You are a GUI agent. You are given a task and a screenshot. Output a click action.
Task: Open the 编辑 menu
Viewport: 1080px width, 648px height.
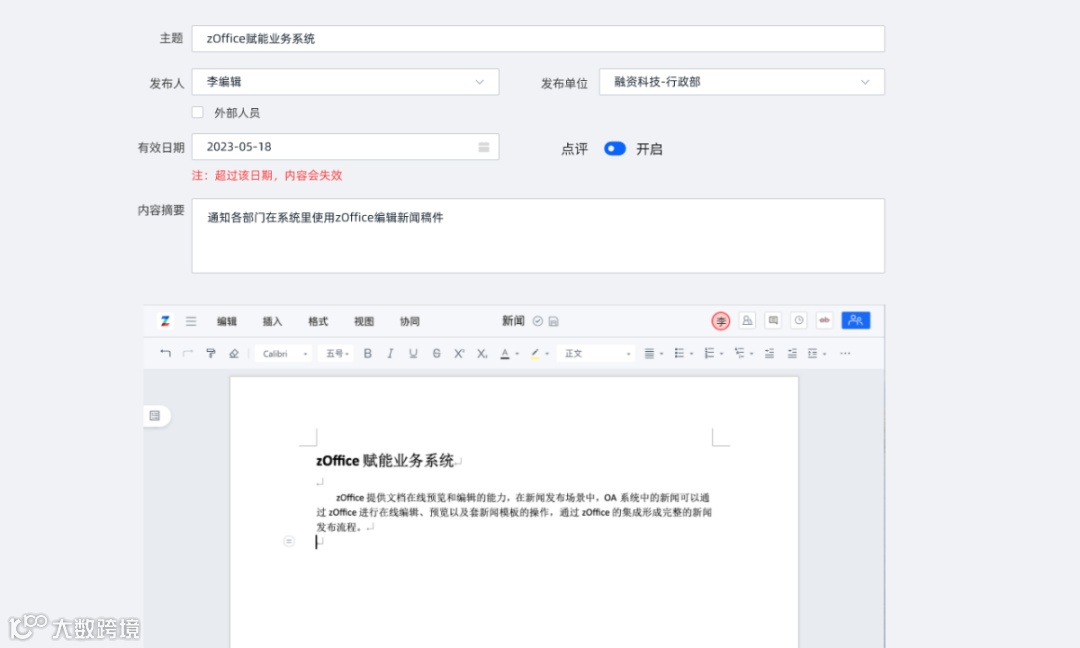tap(227, 322)
